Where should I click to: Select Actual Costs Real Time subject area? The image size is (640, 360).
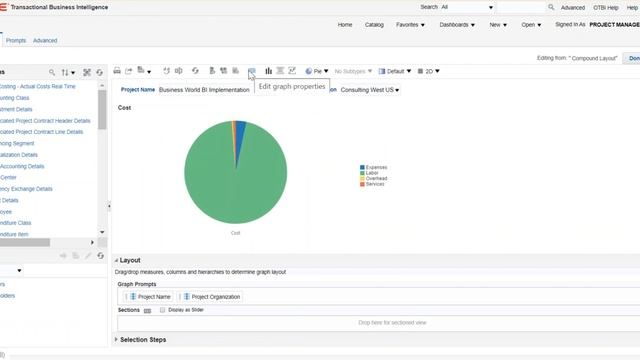[38, 87]
